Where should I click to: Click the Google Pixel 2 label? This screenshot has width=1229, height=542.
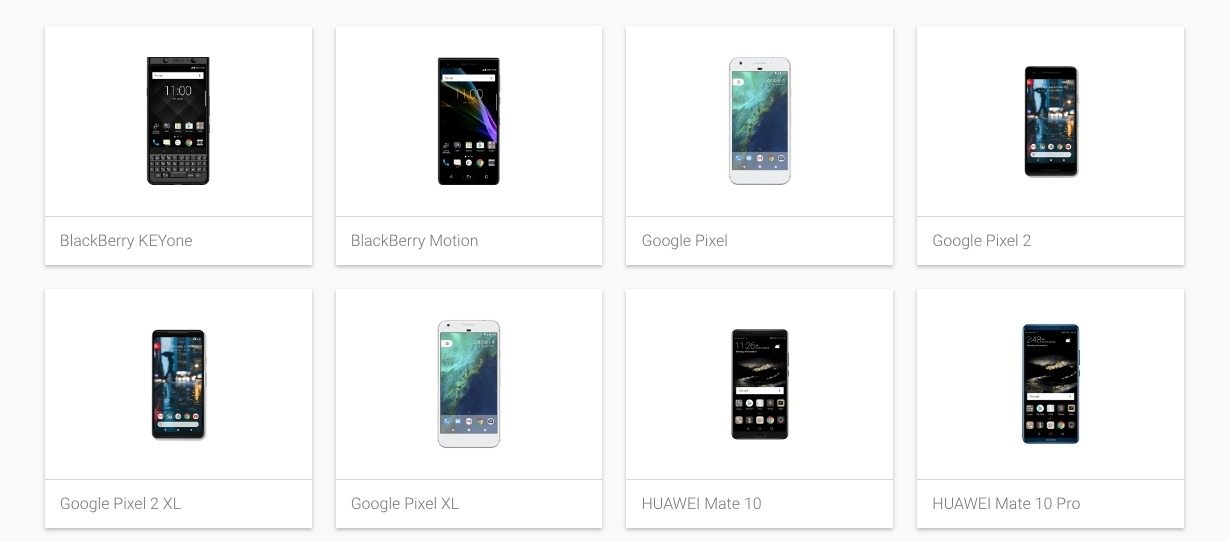(981, 241)
